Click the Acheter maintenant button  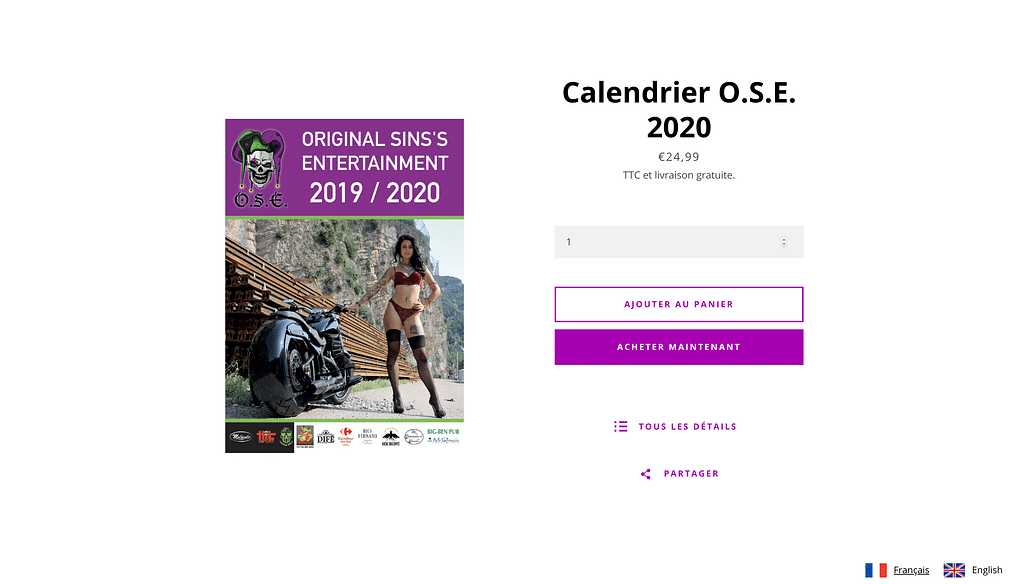coord(679,347)
